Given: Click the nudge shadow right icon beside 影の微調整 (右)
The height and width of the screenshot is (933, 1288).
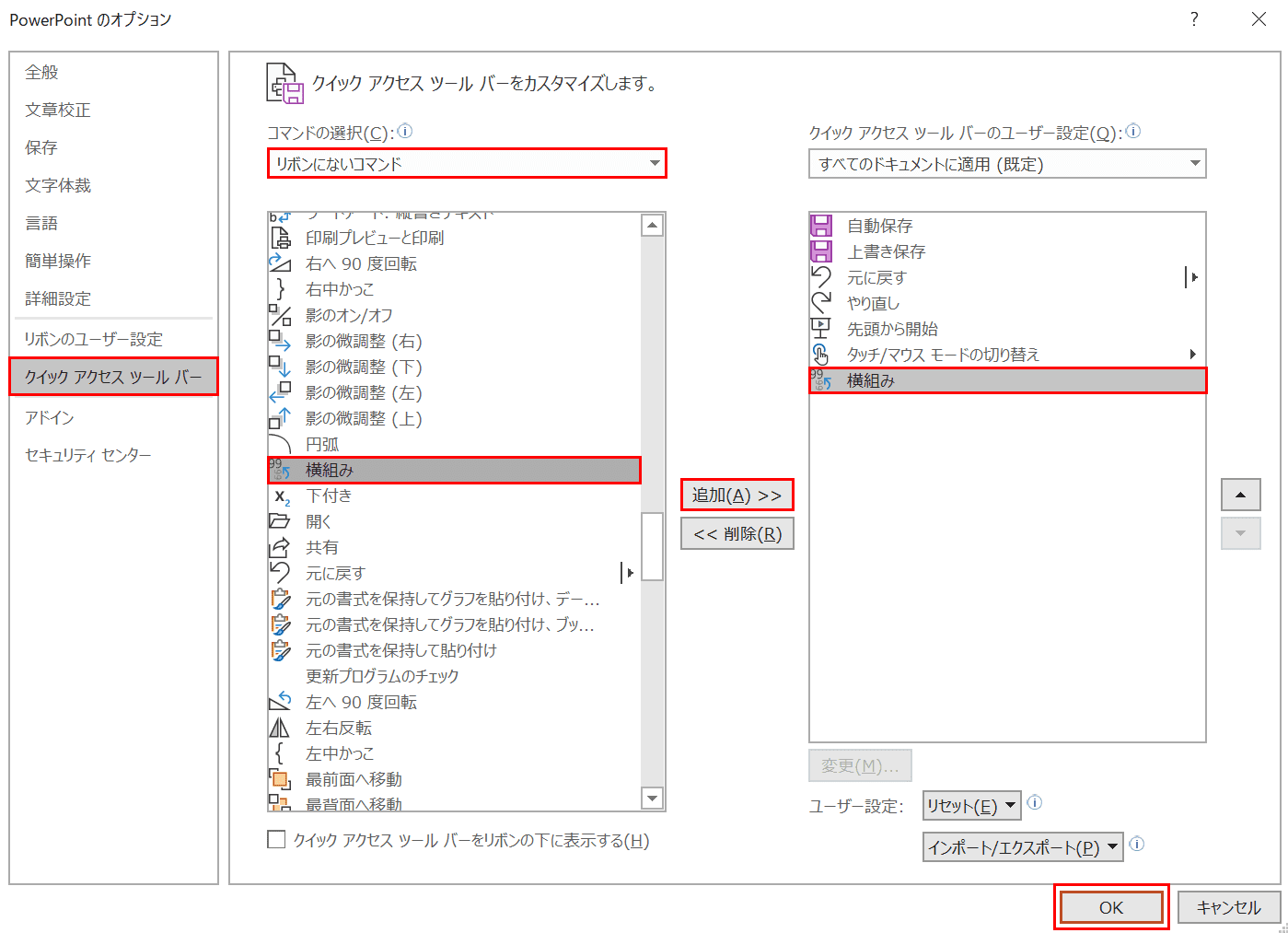Looking at the screenshot, I should (280, 341).
